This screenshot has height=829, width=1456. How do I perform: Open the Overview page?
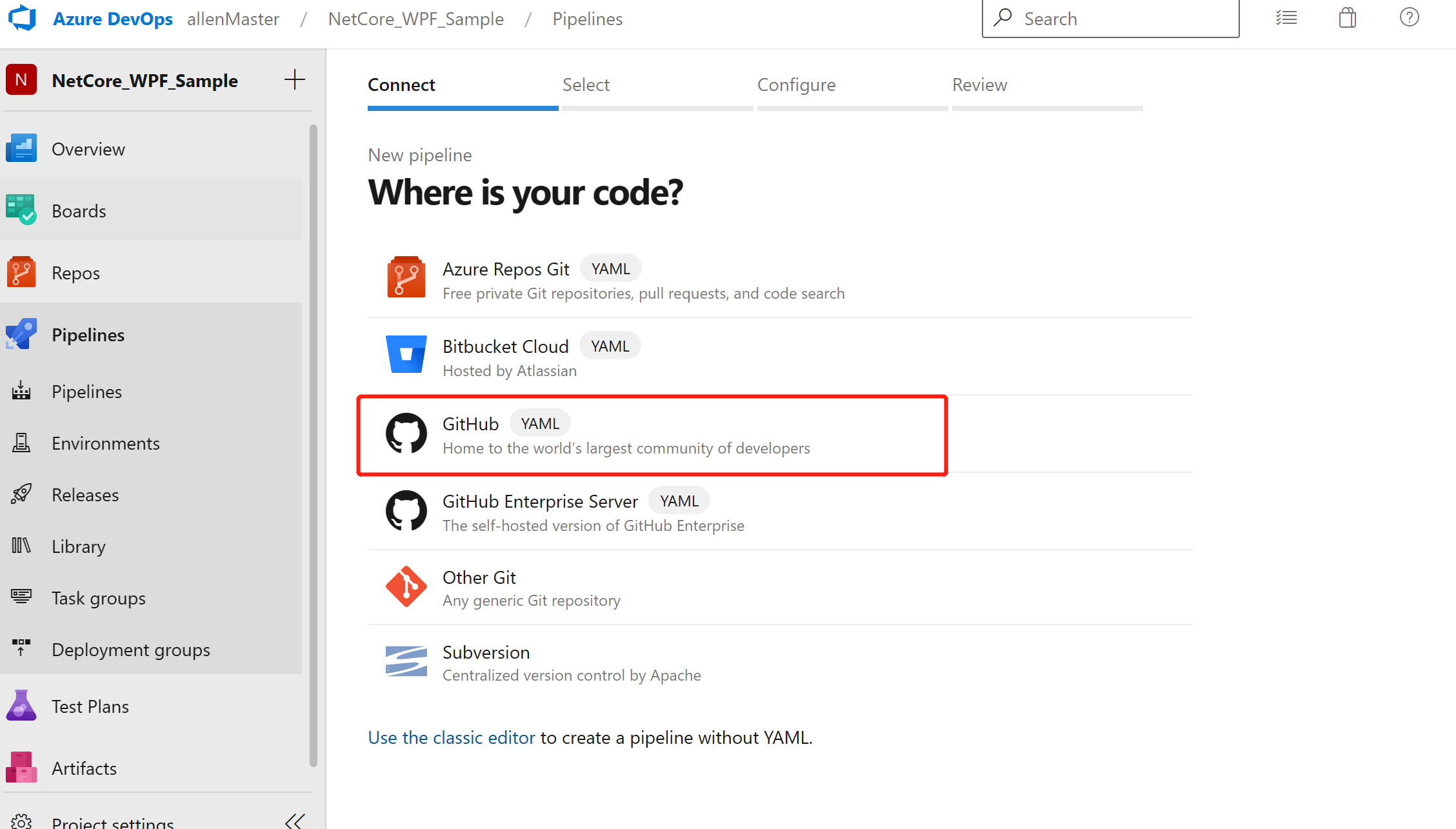pyautogui.click(x=88, y=149)
